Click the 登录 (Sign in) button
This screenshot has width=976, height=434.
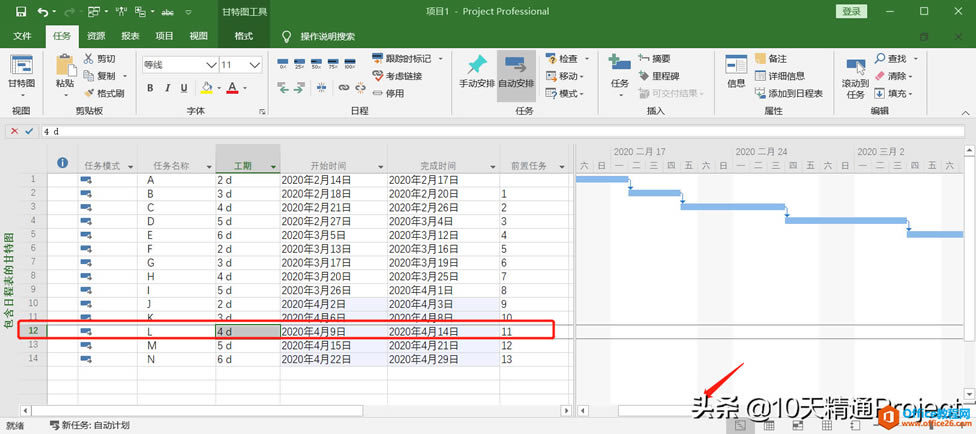(851, 12)
